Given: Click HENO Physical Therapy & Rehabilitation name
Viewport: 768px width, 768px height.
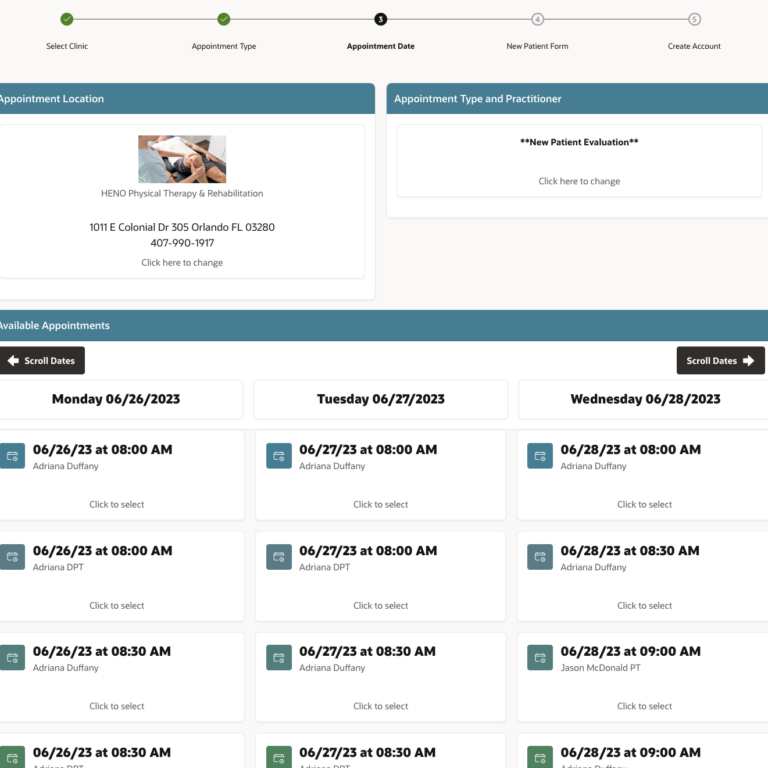Looking at the screenshot, I should 182,193.
